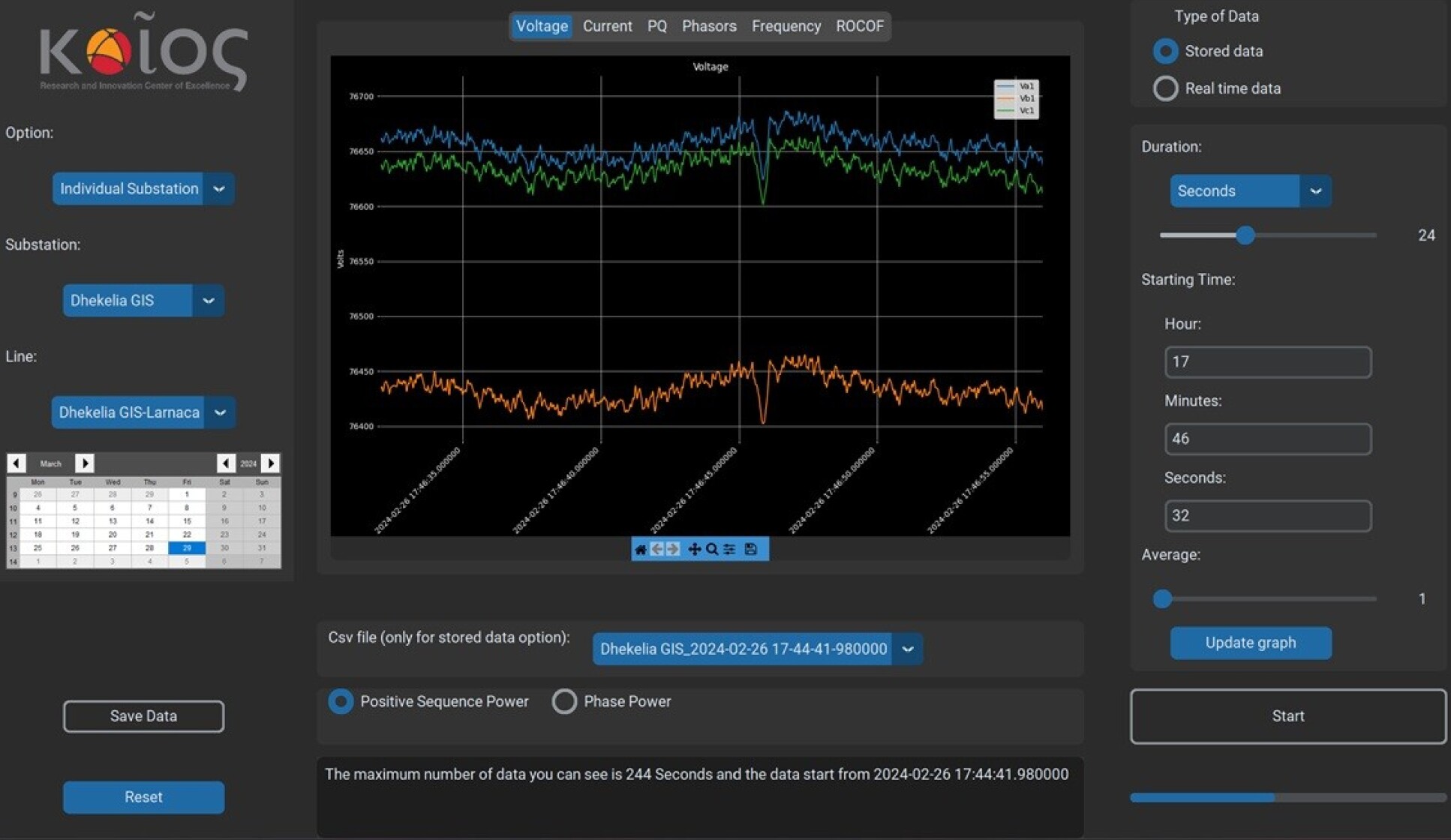The height and width of the screenshot is (840, 1451).
Task: Advance calendar to next year
Action: pyautogui.click(x=270, y=463)
